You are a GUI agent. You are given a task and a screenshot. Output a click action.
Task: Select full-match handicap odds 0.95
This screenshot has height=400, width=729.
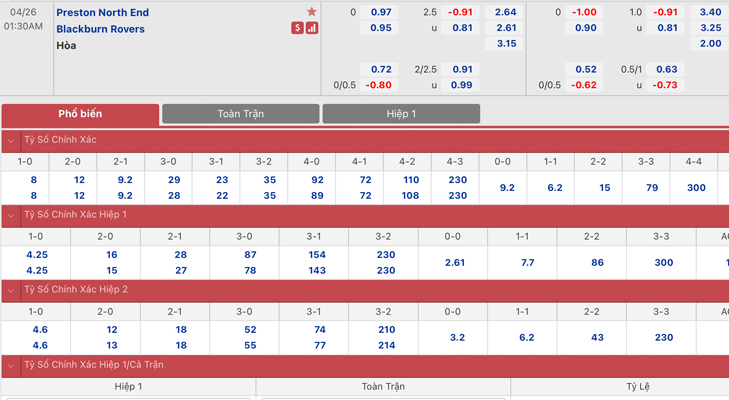click(381, 28)
